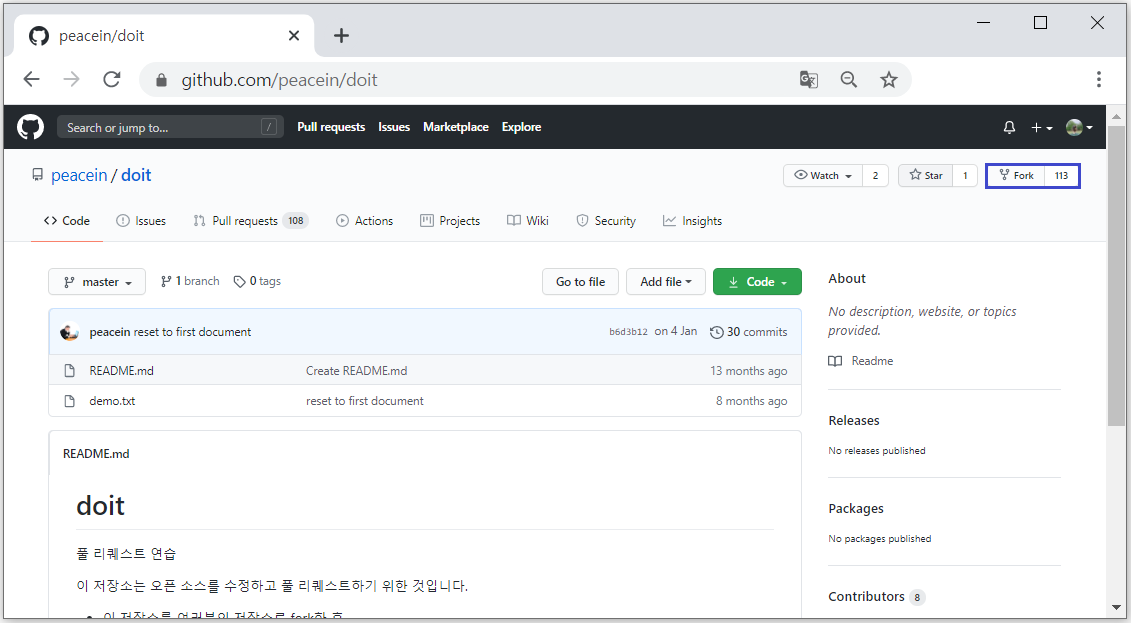Click the stargazers count 1
Screen dimensions: 1131x623
pyautogui.click(x=965, y=175)
